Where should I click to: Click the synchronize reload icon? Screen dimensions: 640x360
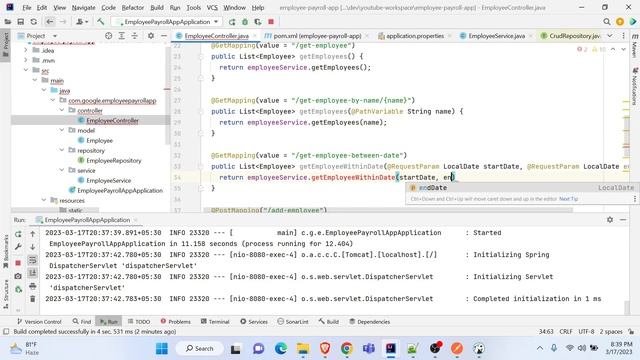tap(34, 22)
